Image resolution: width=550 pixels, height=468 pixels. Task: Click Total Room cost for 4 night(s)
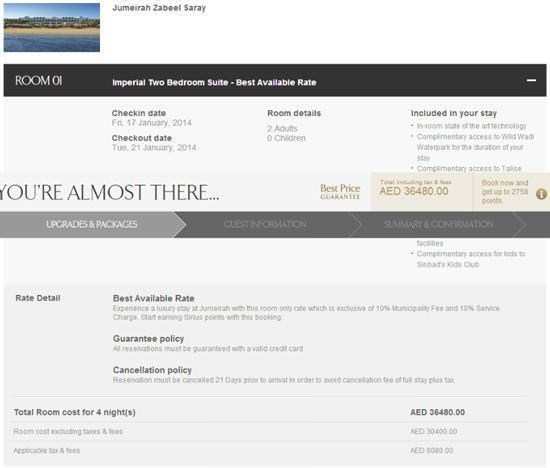(75, 412)
